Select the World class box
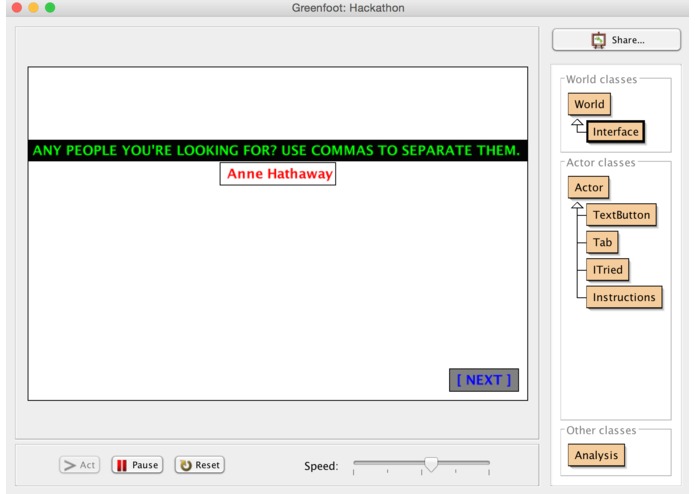695x494 pixels. (x=589, y=104)
